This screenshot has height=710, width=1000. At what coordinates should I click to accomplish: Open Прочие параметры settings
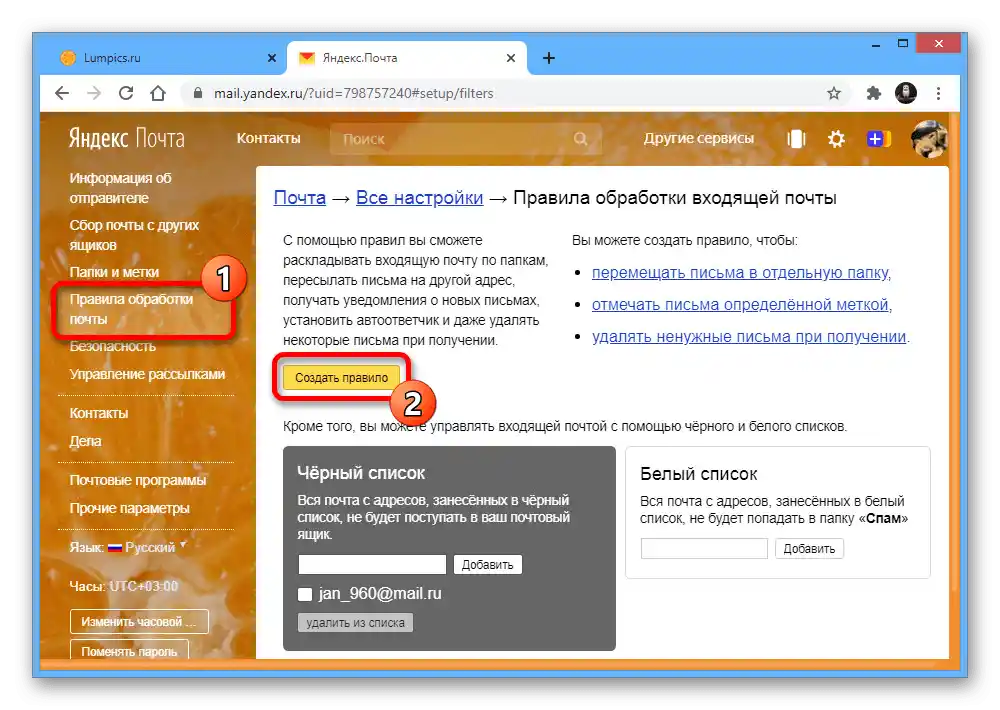pyautogui.click(x=129, y=508)
